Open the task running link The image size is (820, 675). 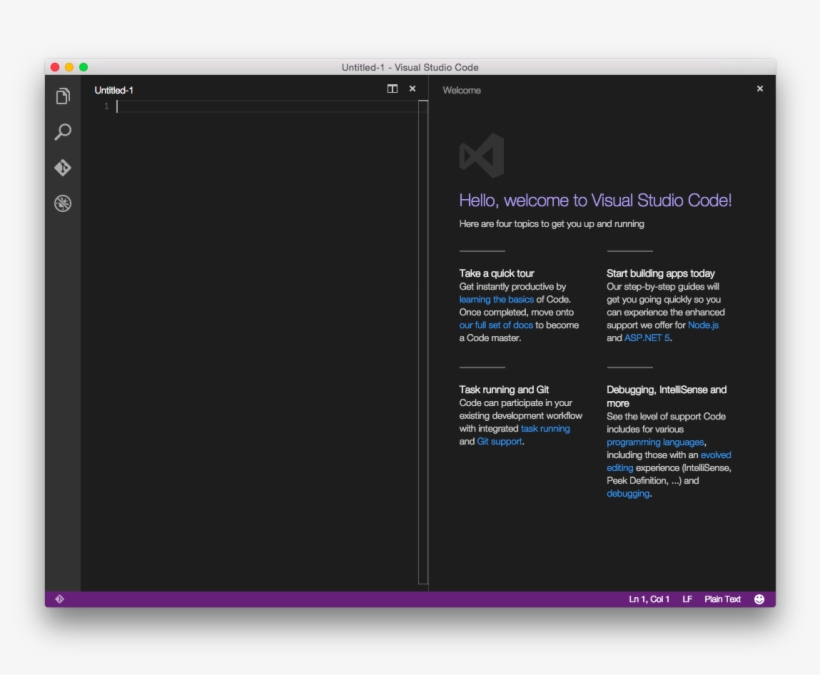[x=544, y=428]
